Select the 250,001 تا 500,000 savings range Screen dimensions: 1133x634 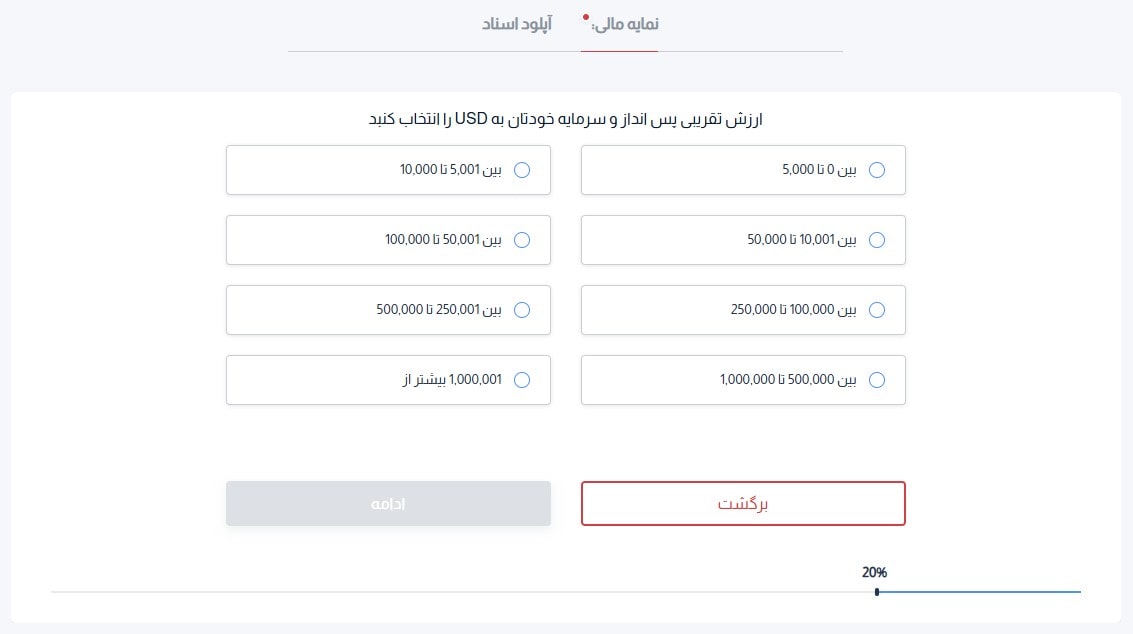[522, 310]
